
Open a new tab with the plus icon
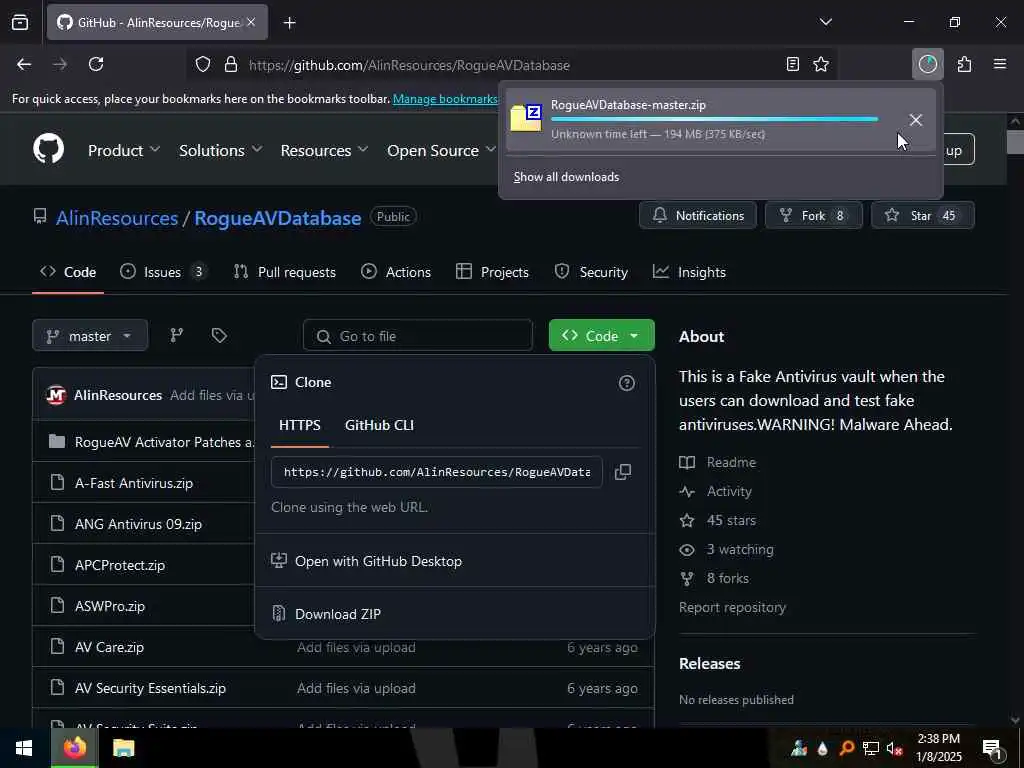289,23
